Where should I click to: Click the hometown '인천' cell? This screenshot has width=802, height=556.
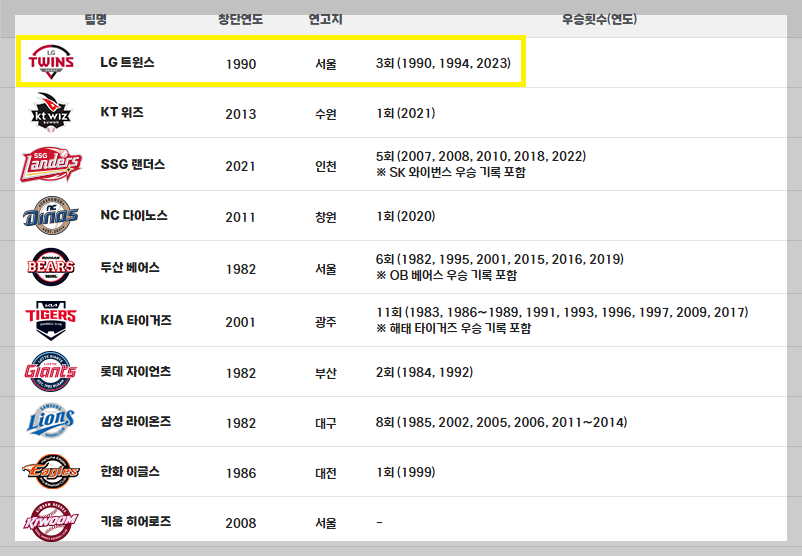326,166
